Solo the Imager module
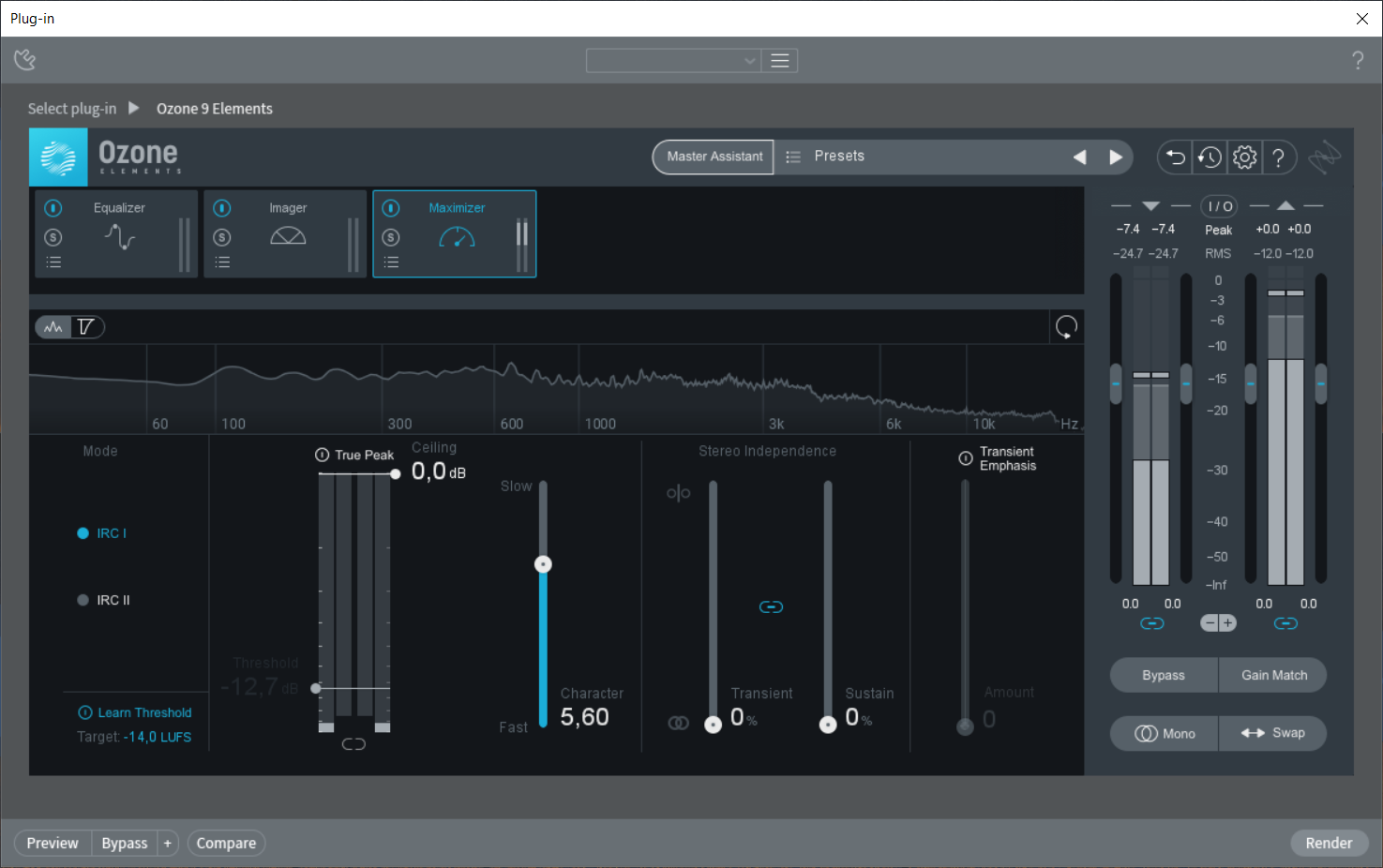Image resolution: width=1383 pixels, height=868 pixels. [222, 237]
